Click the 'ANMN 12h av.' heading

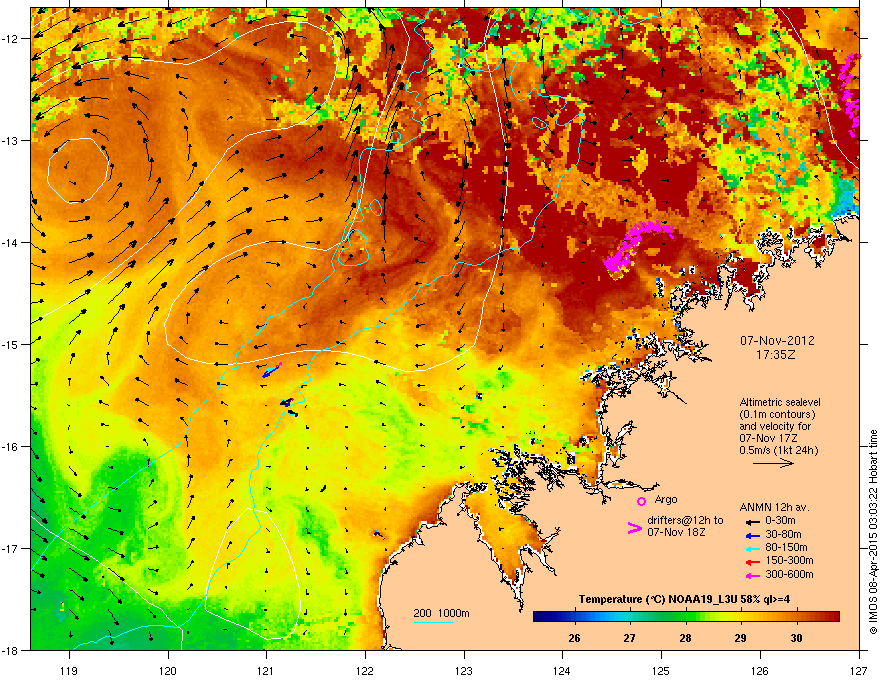774,507
